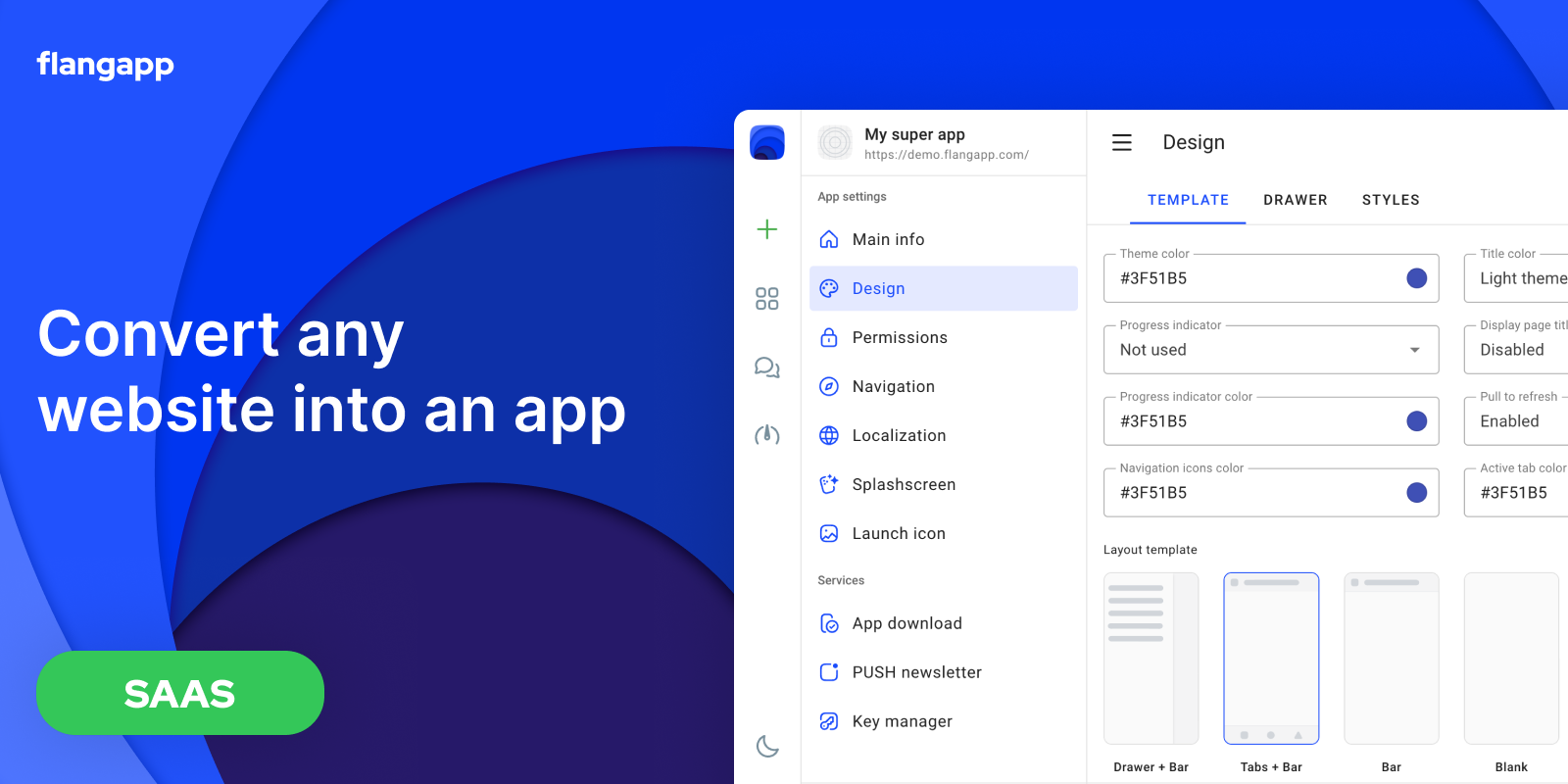The width and height of the screenshot is (1568, 784).
Task: Select the Drawer + Bar layout template
Action: point(1151,659)
